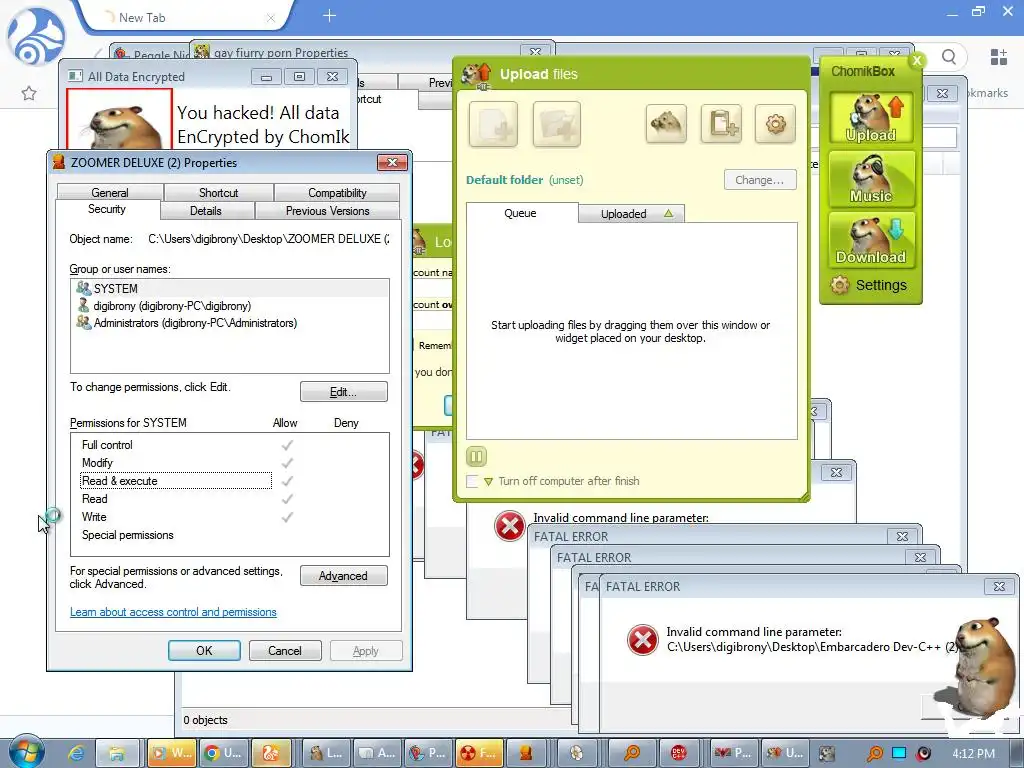Close the ZOOMER DELUXE Properties window
Viewport: 1024px width, 768px height.
pyautogui.click(x=392, y=163)
